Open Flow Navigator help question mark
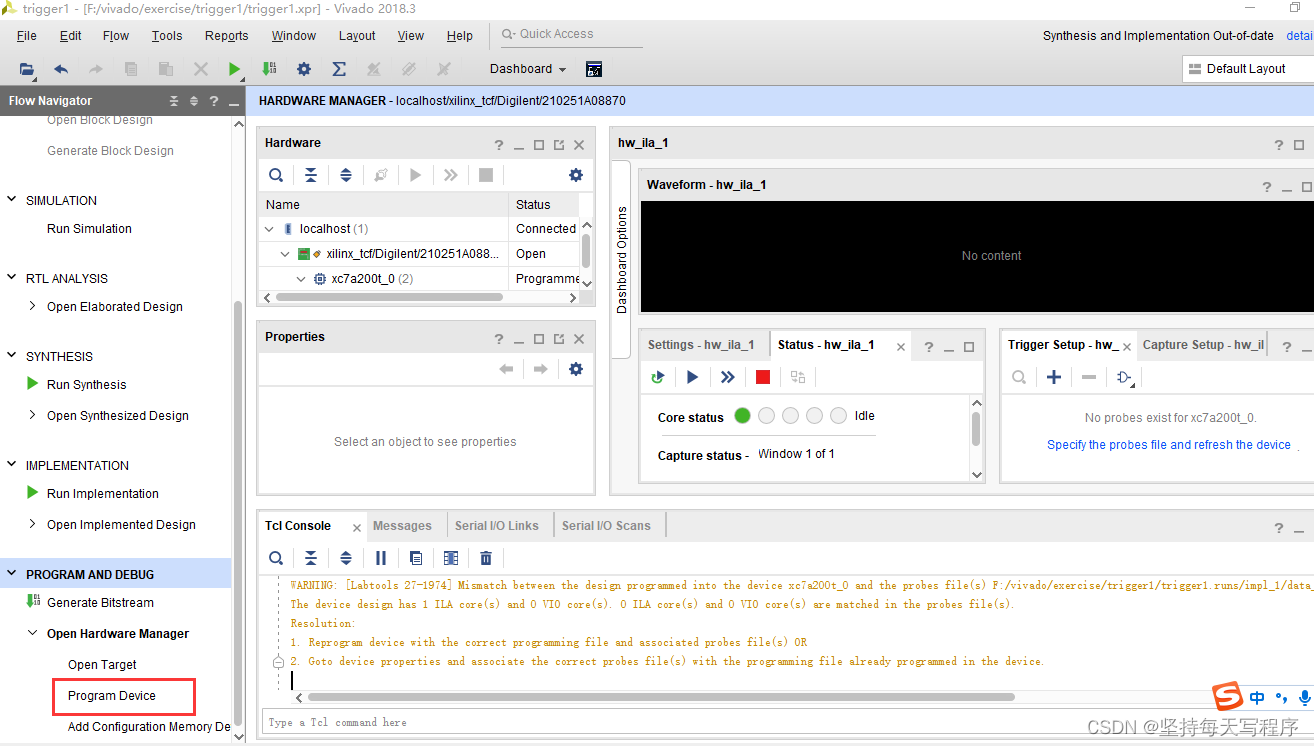1314x746 pixels. (213, 101)
